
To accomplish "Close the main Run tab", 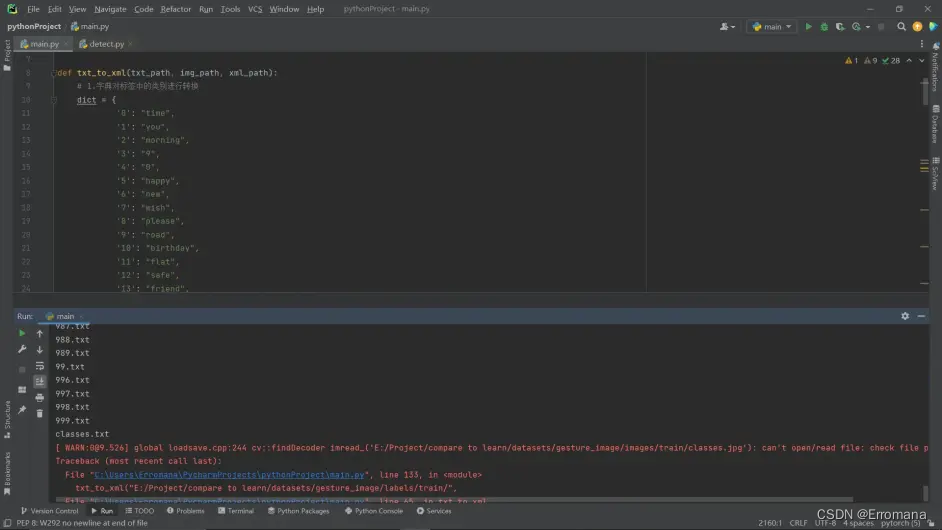I will coord(81,317).
